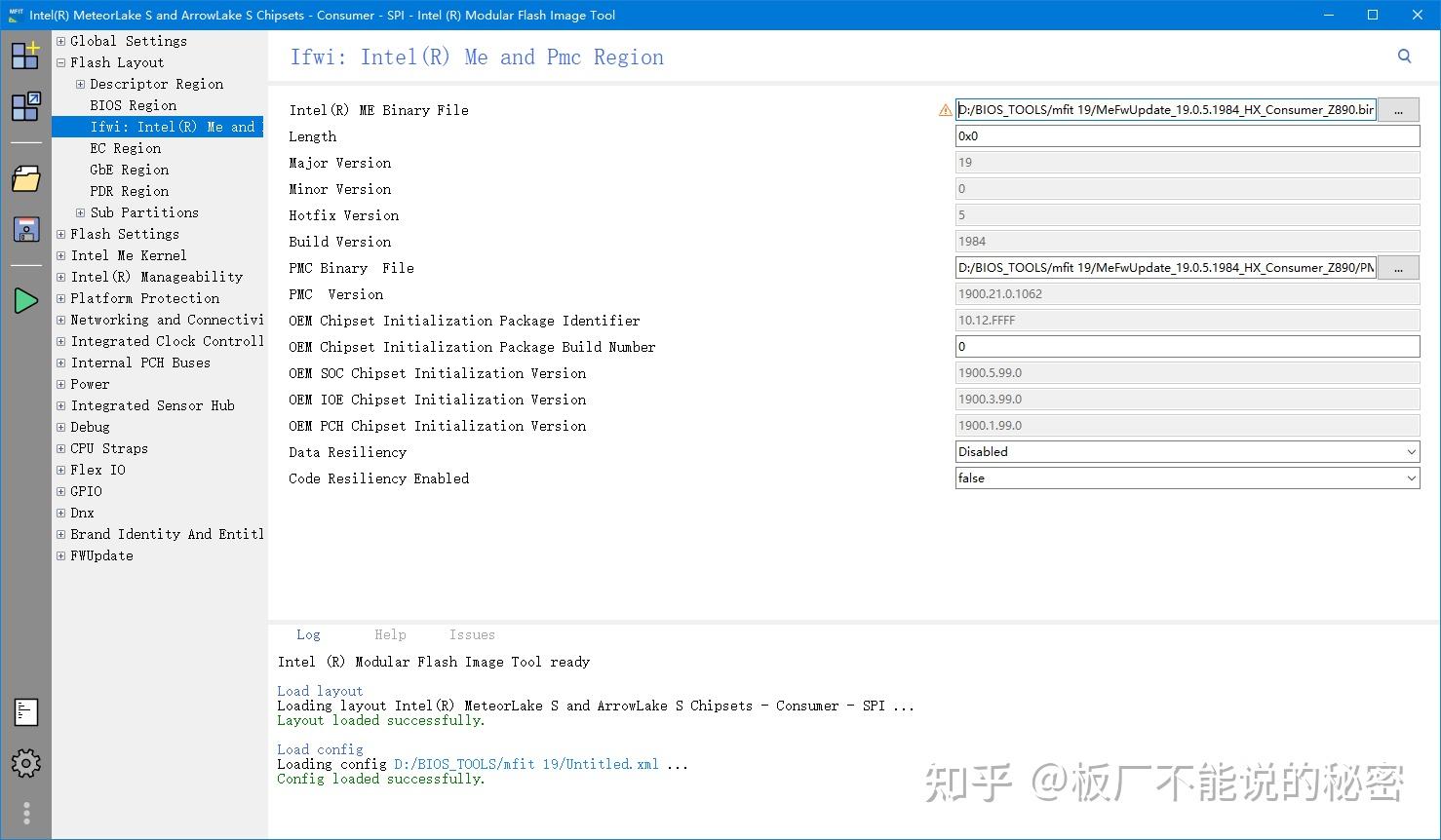Collapse the Flash Layout tree node
The image size is (1441, 840).
pos(60,62)
